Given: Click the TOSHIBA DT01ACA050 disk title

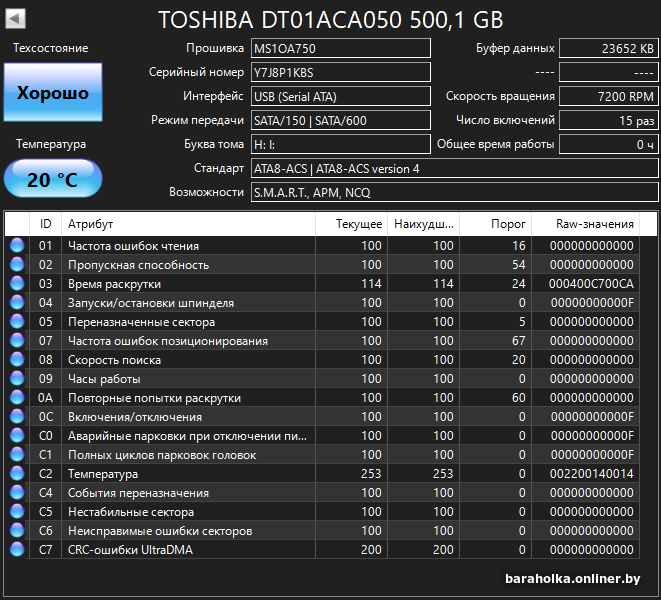Looking at the screenshot, I should tap(331, 20).
